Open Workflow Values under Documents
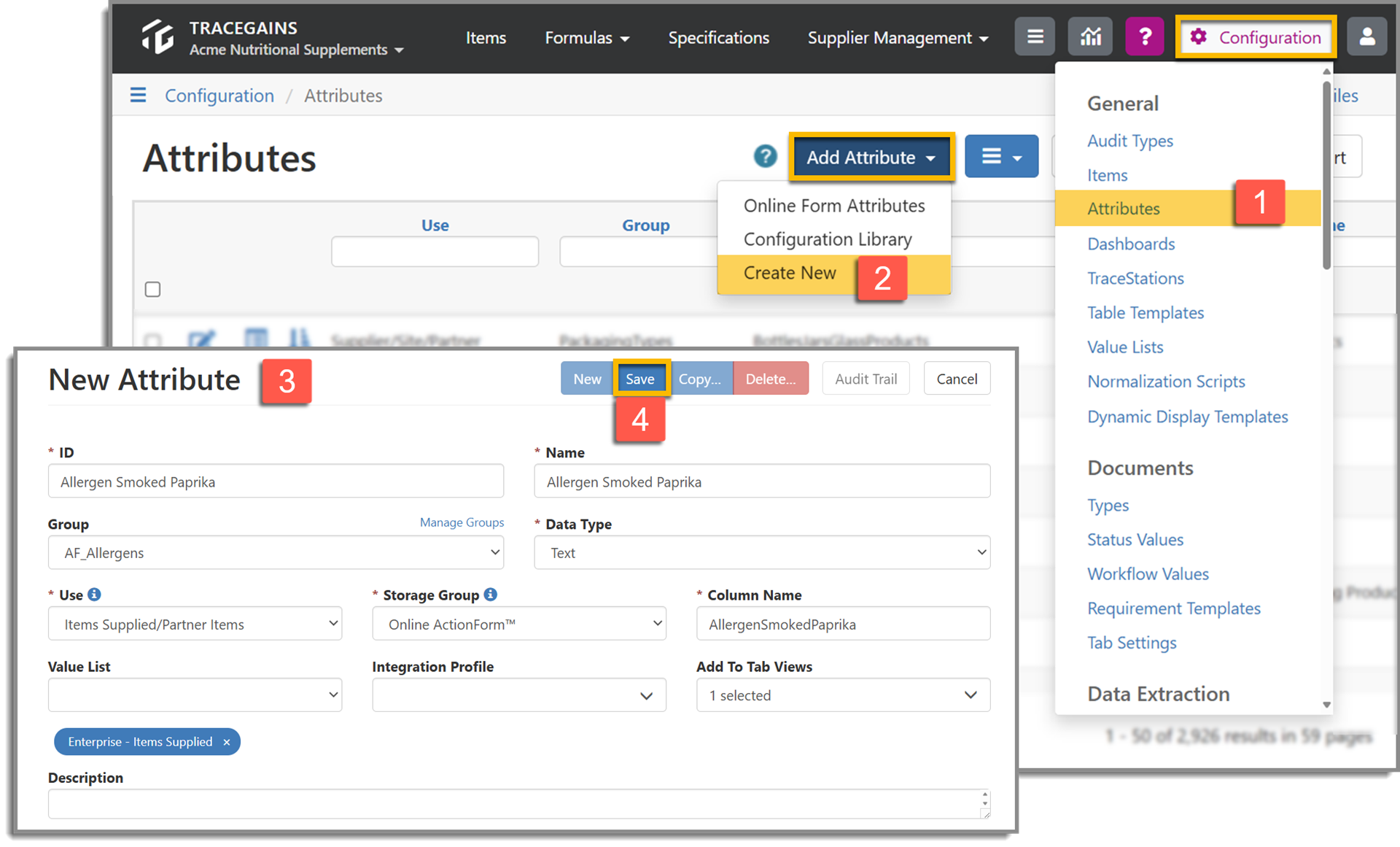 1148,574
